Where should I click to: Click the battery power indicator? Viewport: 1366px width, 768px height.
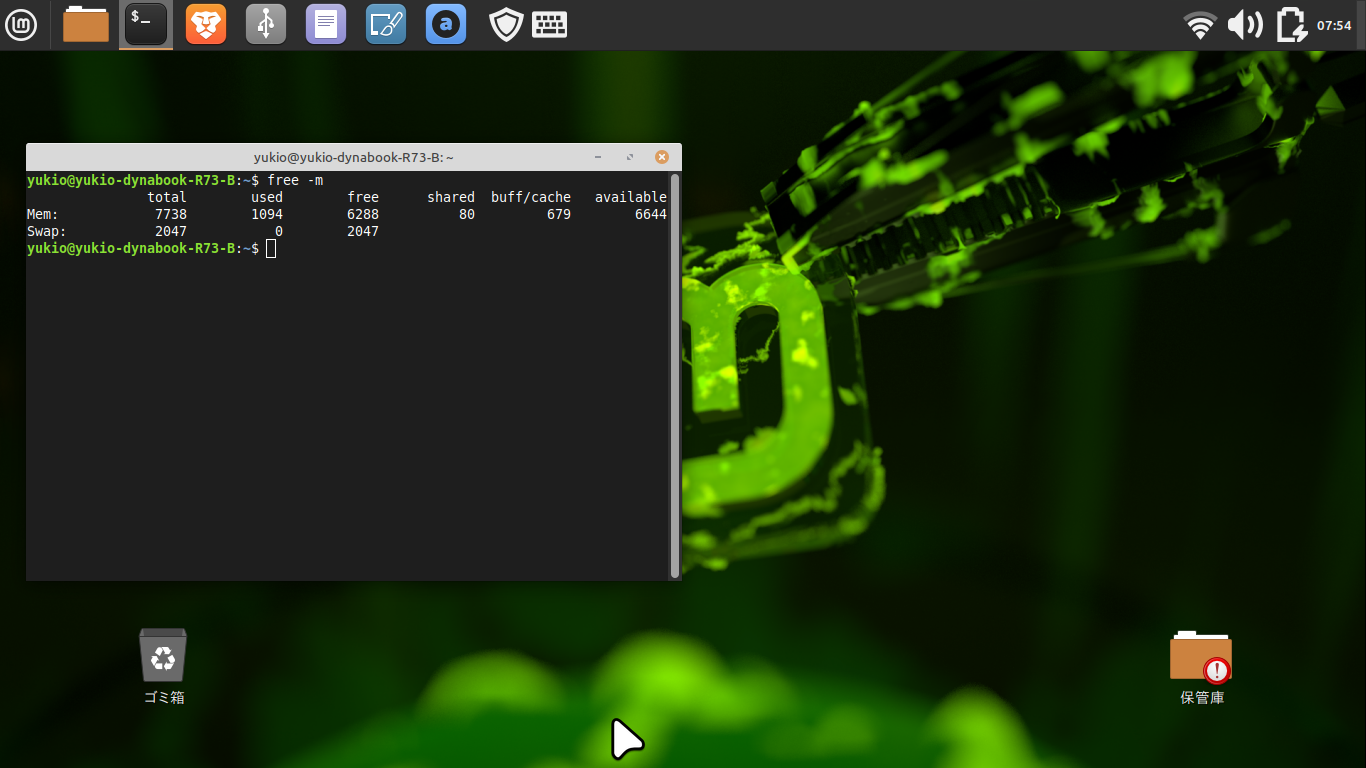pyautogui.click(x=1292, y=25)
